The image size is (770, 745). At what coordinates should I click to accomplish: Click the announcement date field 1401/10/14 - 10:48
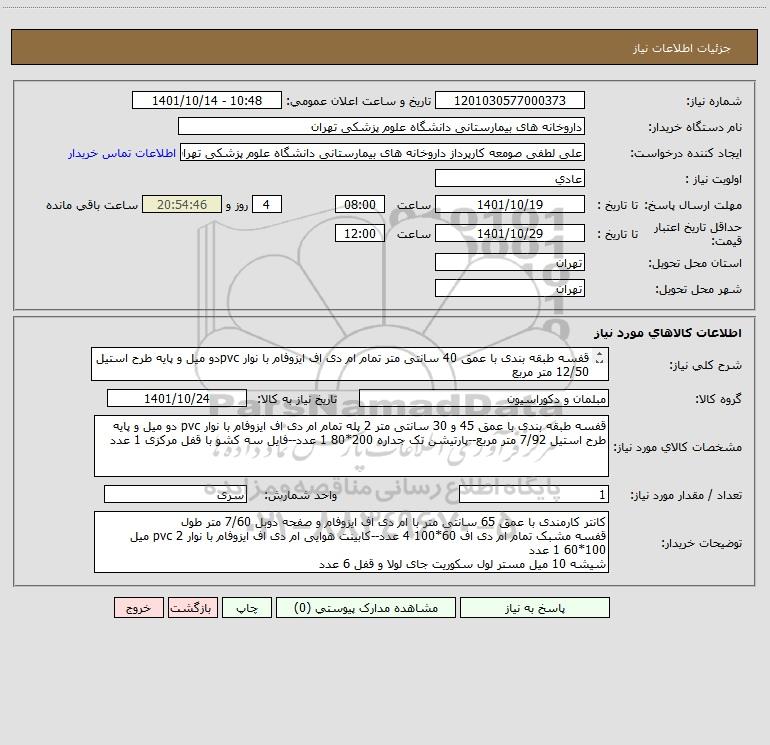[207, 100]
